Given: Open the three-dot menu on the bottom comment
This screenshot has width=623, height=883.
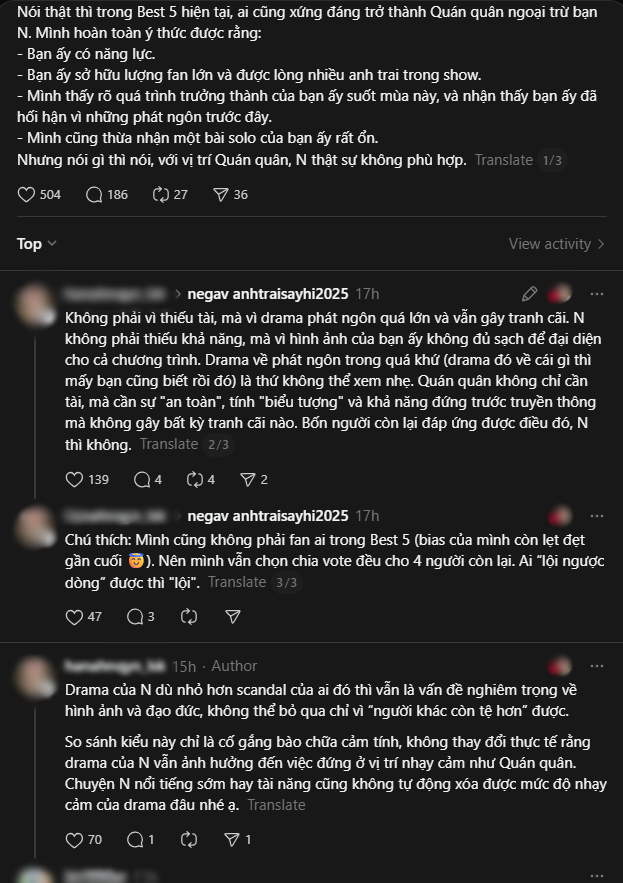Looking at the screenshot, I should pyautogui.click(x=597, y=877).
